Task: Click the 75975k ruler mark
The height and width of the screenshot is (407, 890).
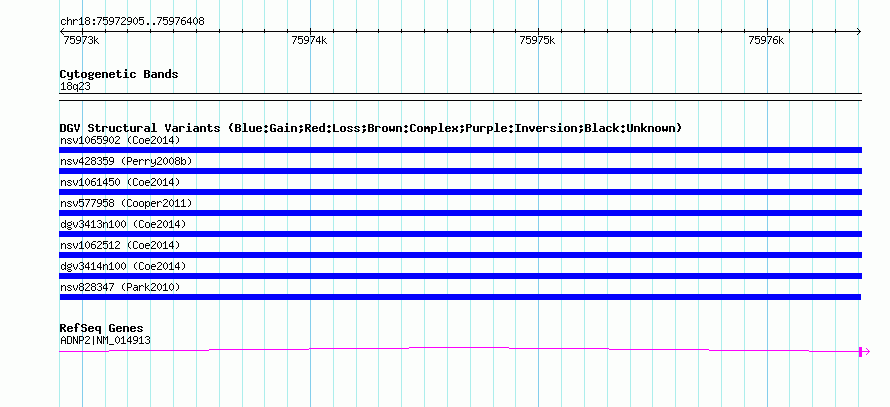Action: click(x=538, y=40)
